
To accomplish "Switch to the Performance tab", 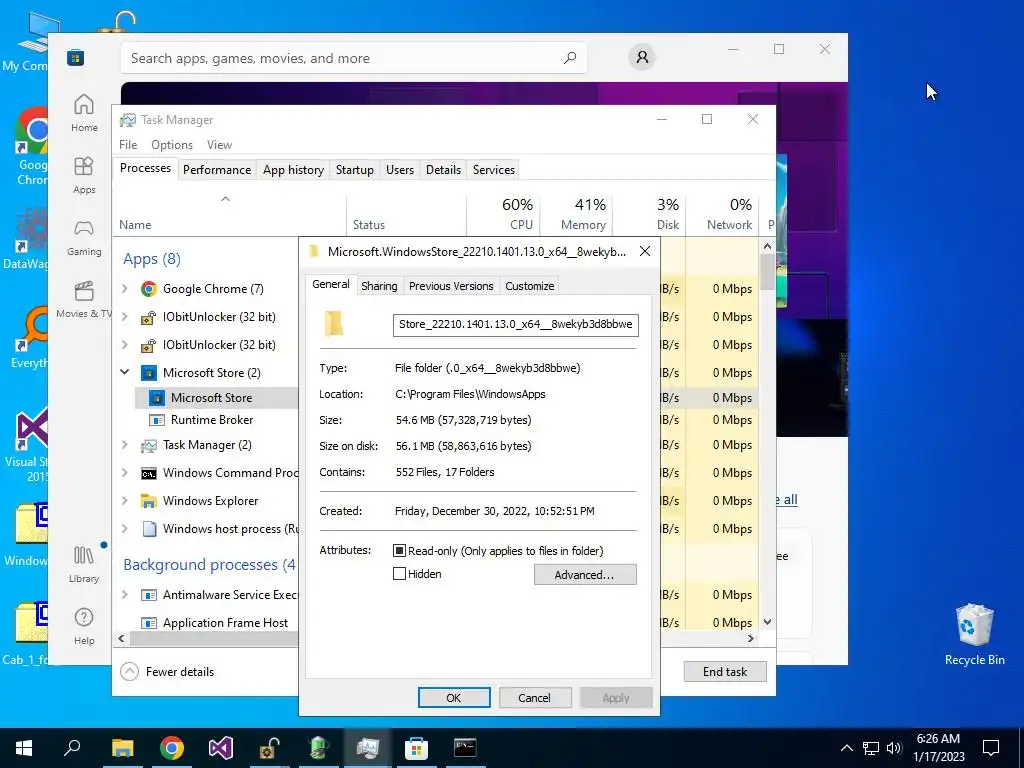I will (x=217, y=170).
